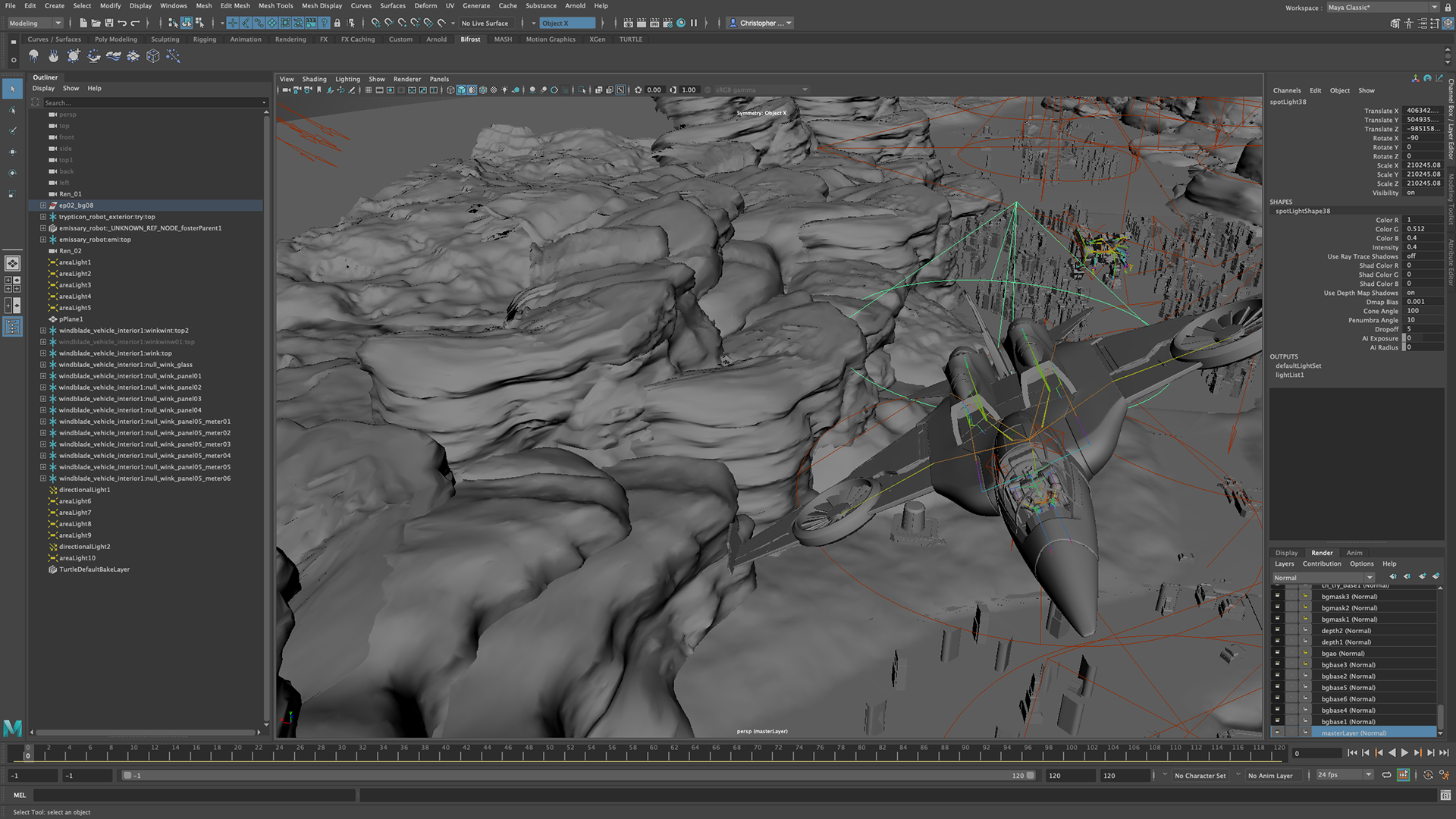Open the Mesh Tools menu
This screenshot has height=819, width=1456.
[x=275, y=5]
